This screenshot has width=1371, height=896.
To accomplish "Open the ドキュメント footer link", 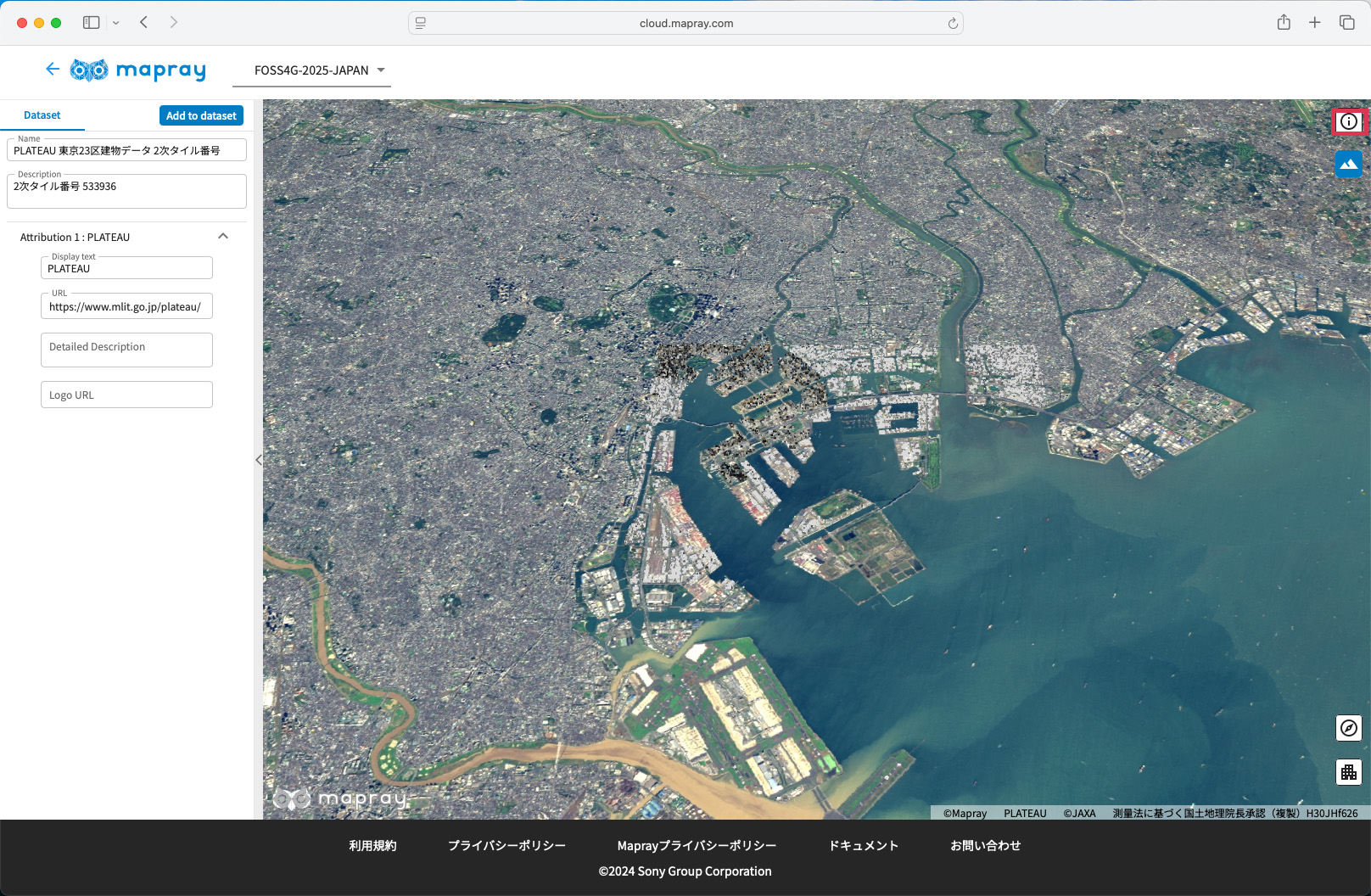I will click(863, 846).
